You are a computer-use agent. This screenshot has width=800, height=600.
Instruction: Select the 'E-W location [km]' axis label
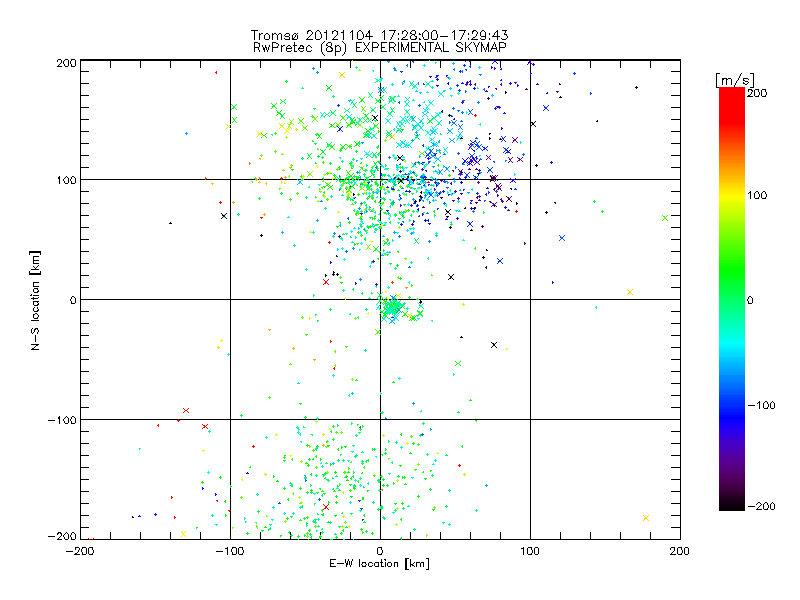379,564
